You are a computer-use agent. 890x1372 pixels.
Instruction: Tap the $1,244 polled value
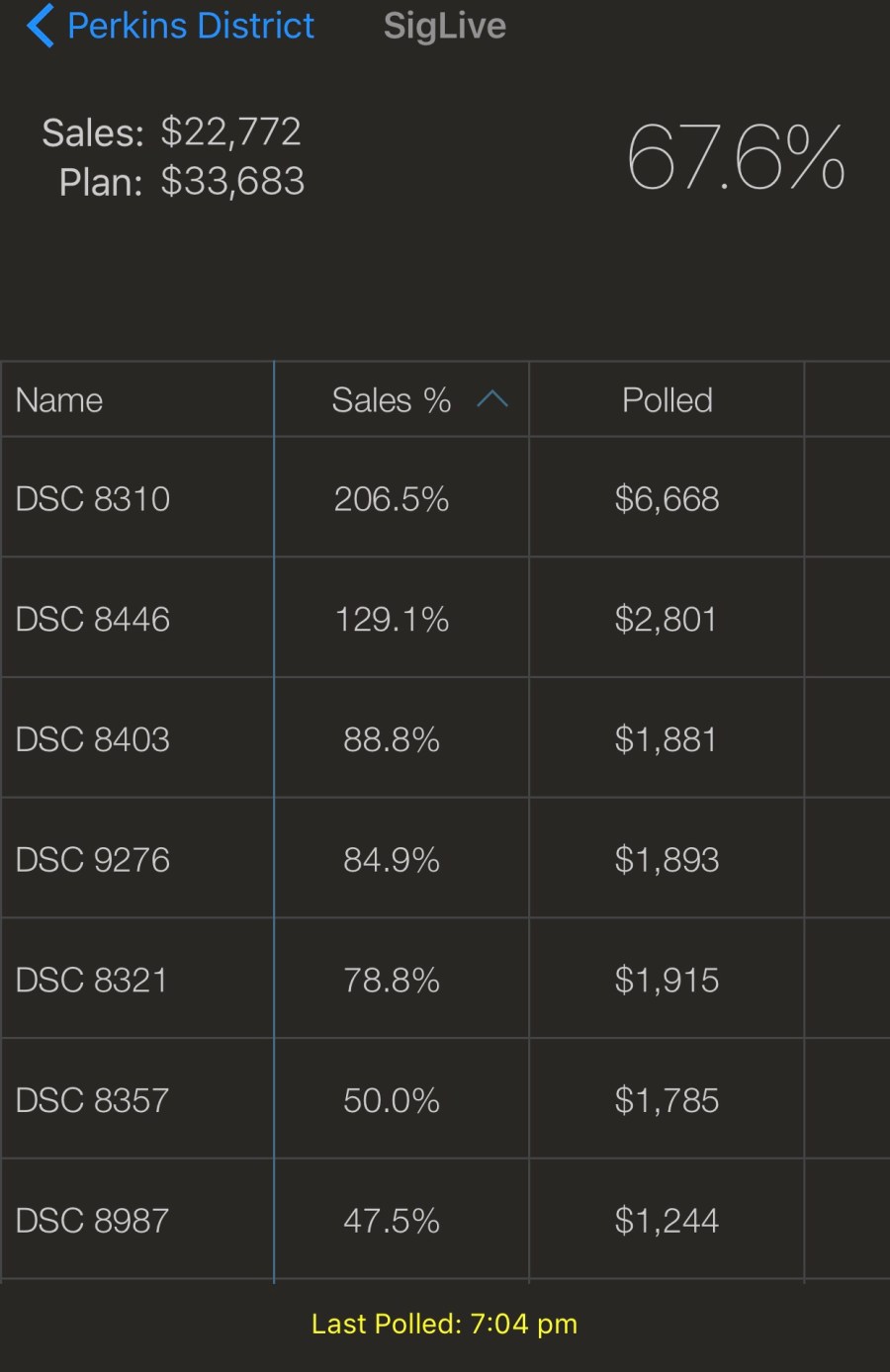pos(667,1221)
